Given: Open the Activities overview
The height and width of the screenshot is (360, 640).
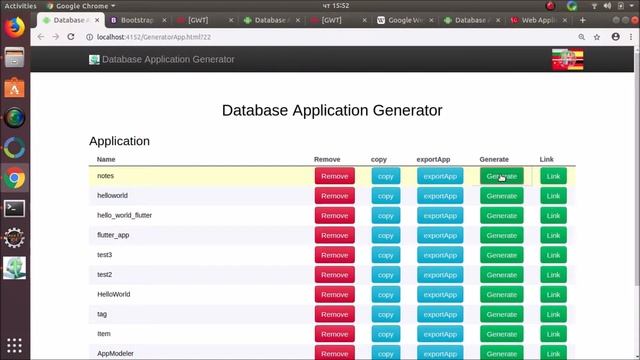Looking at the screenshot, I should coord(20,6).
